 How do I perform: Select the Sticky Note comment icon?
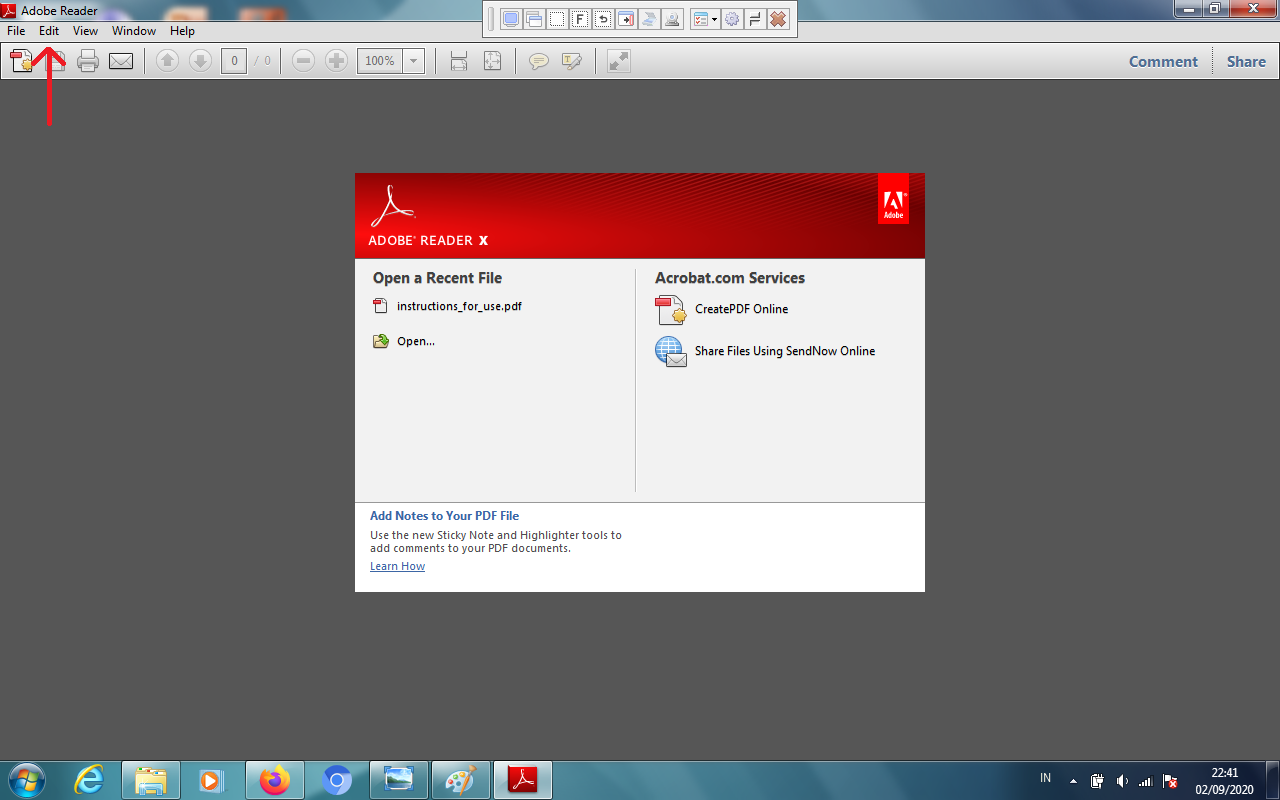(539, 61)
